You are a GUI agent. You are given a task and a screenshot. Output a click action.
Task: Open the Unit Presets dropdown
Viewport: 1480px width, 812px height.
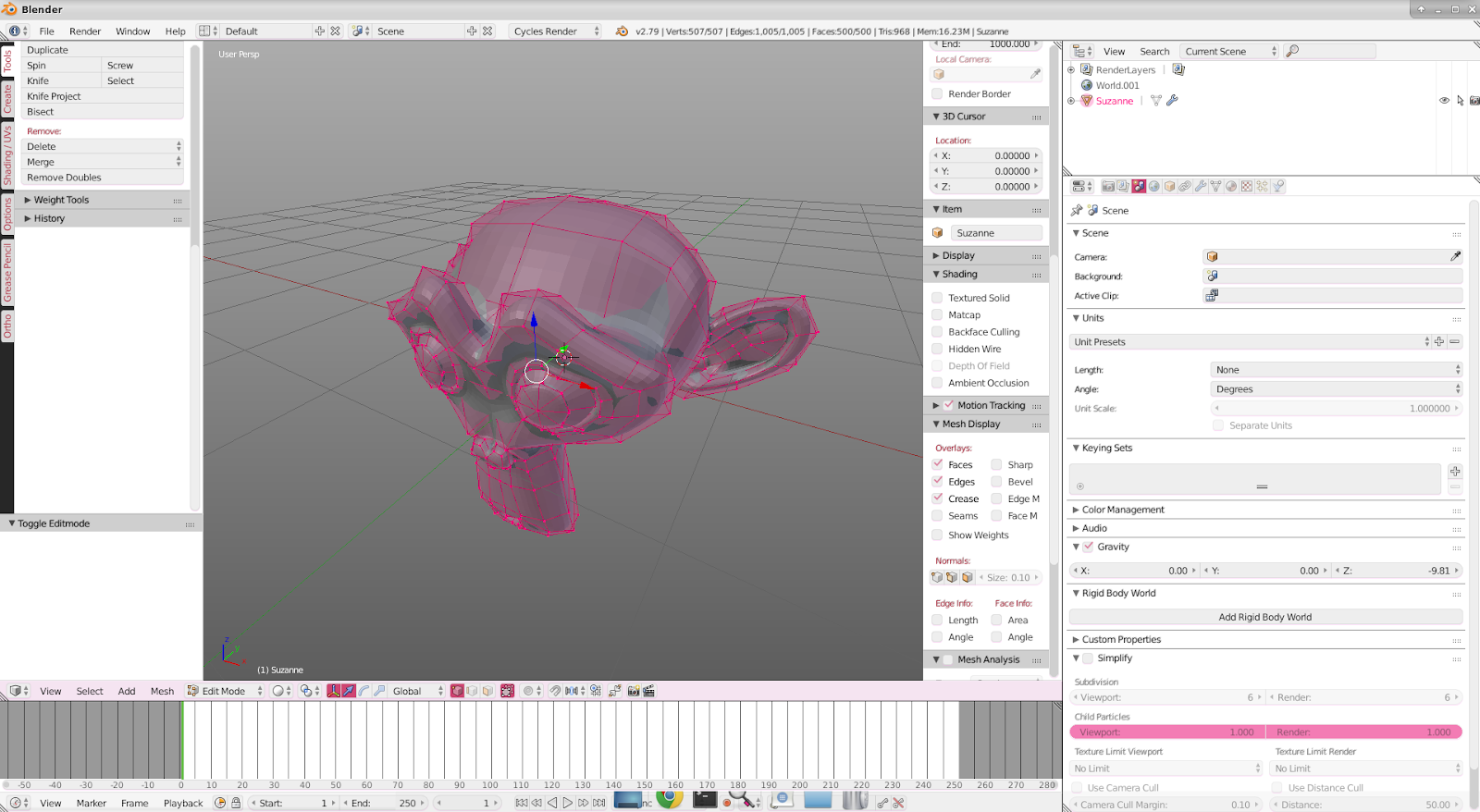1250,342
